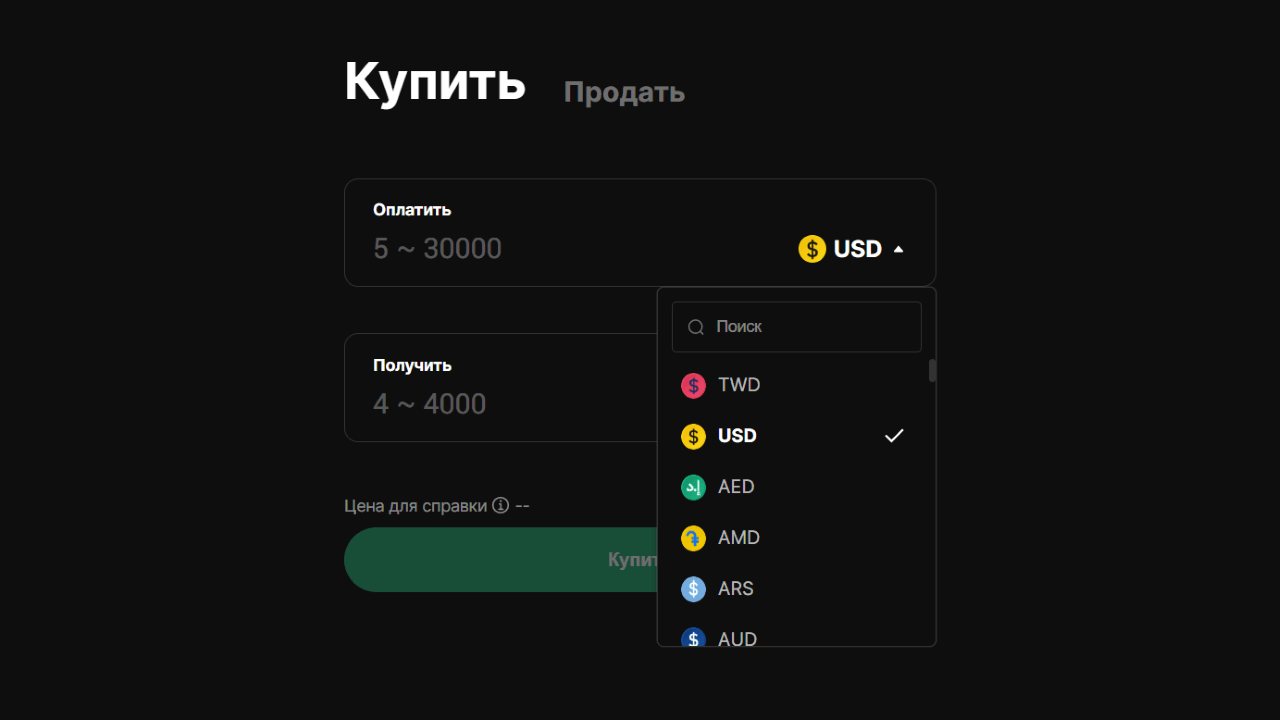Collapse the USD currency selector dropdown

click(x=852, y=249)
